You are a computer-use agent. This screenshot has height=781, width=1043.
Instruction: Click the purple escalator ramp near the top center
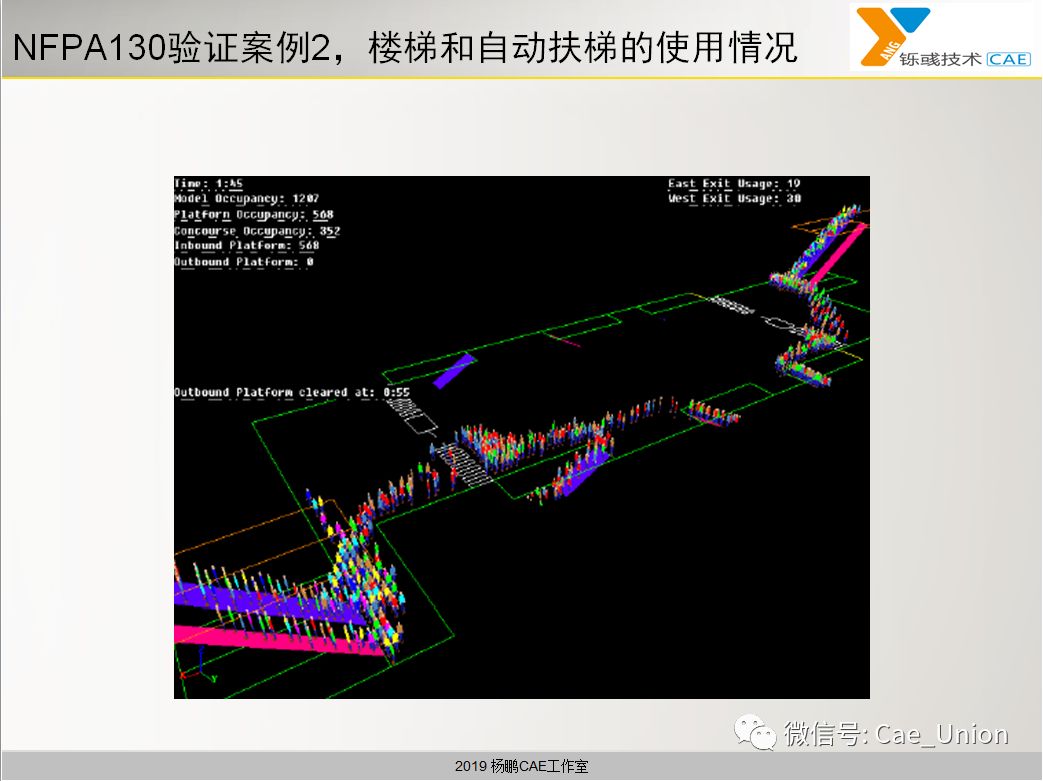click(454, 371)
